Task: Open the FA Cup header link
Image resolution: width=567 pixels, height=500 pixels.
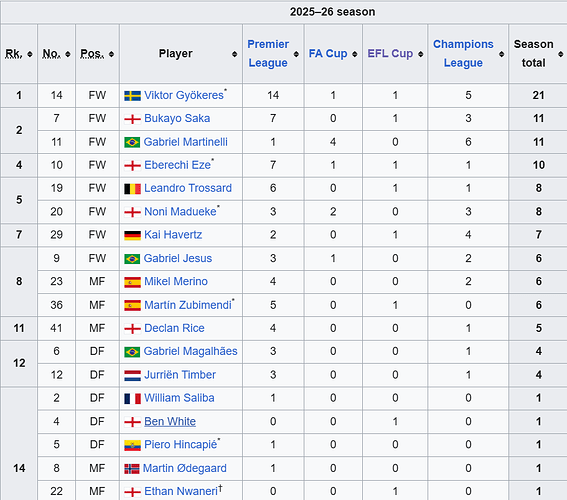Action: point(328,54)
